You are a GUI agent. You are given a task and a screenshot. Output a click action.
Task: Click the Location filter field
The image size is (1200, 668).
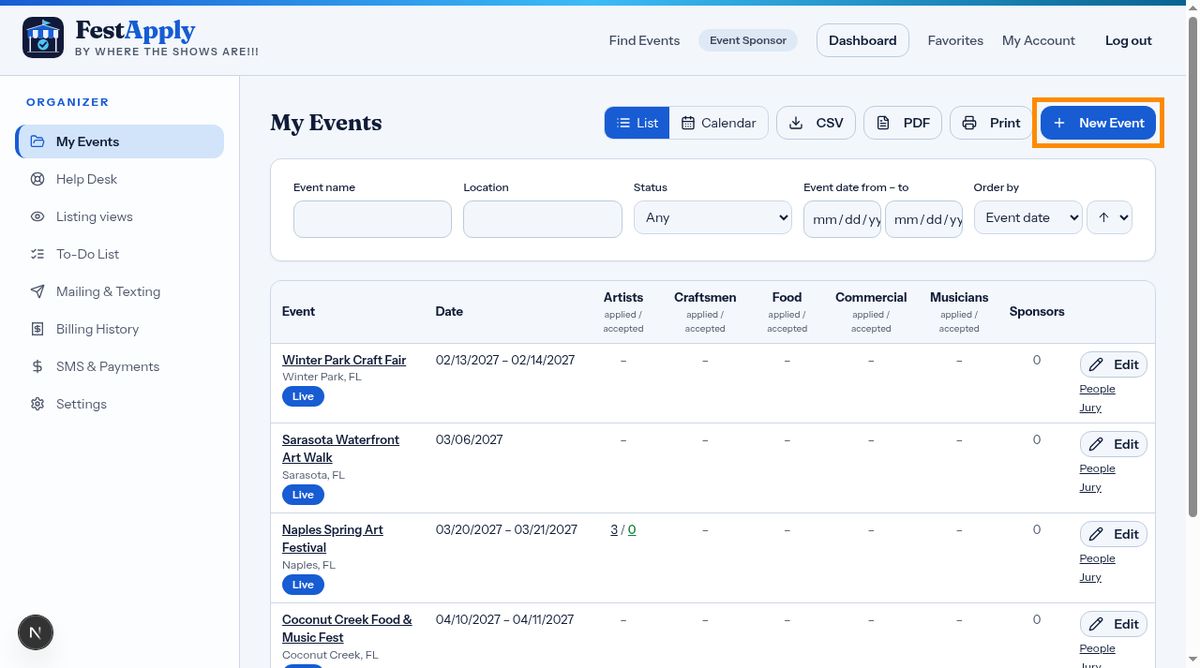pyautogui.click(x=542, y=219)
